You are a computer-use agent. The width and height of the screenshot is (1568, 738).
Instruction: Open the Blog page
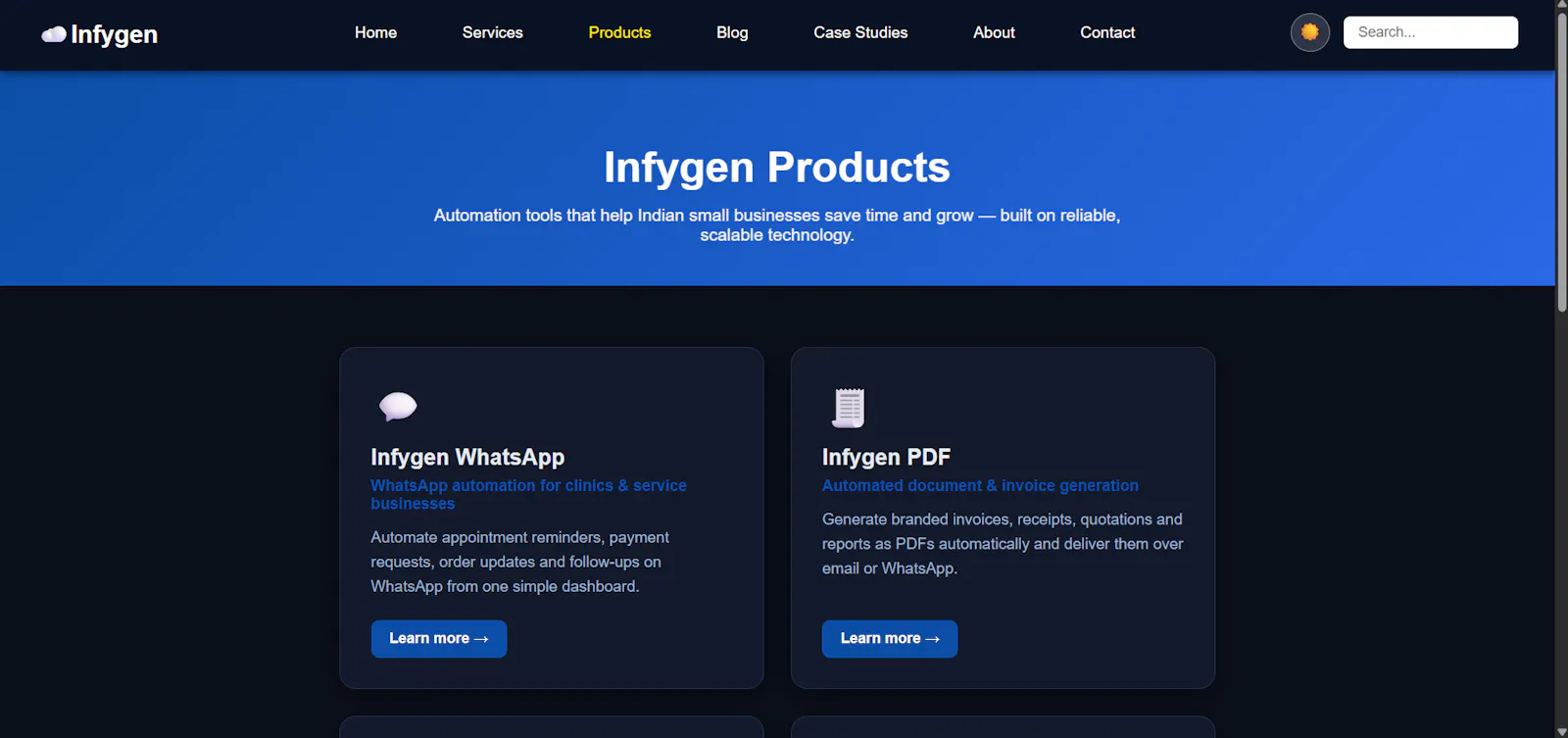pos(732,32)
